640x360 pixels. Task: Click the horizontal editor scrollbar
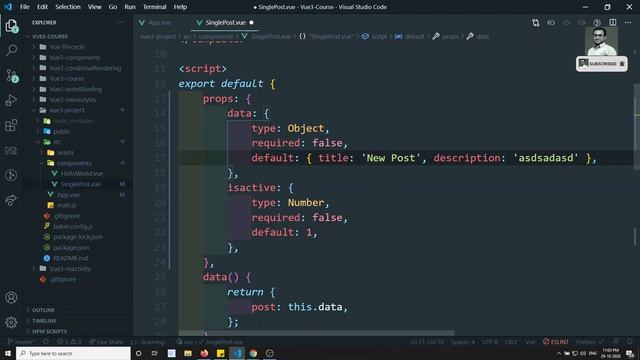point(316,333)
